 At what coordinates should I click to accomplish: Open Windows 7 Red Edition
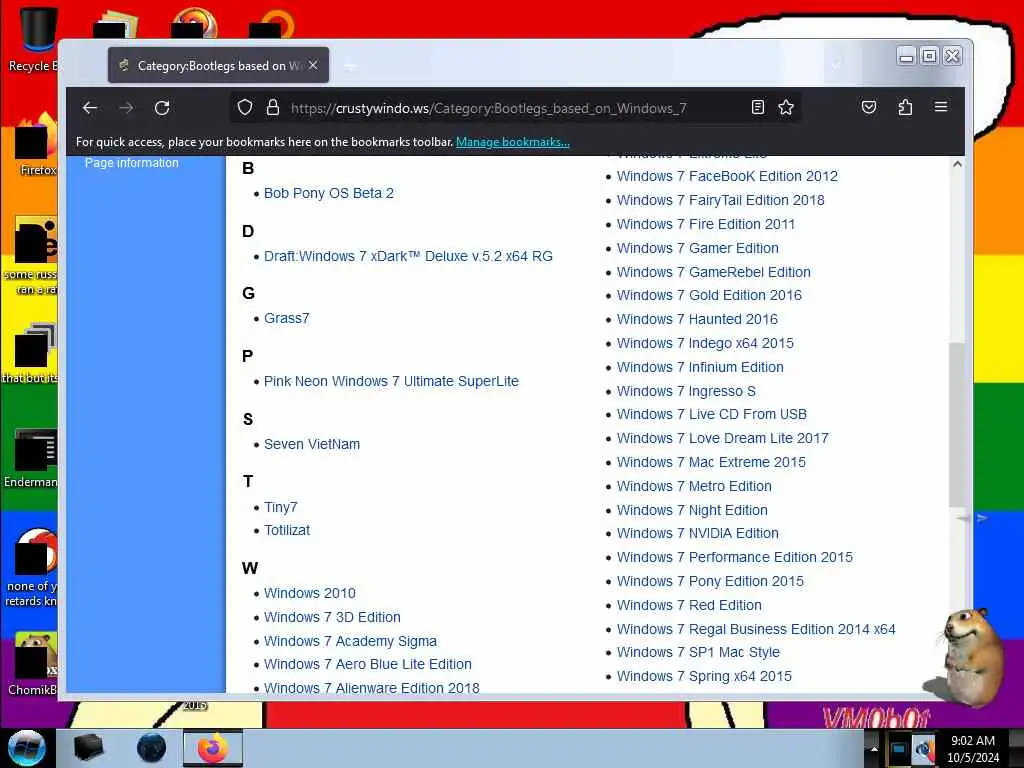point(689,605)
